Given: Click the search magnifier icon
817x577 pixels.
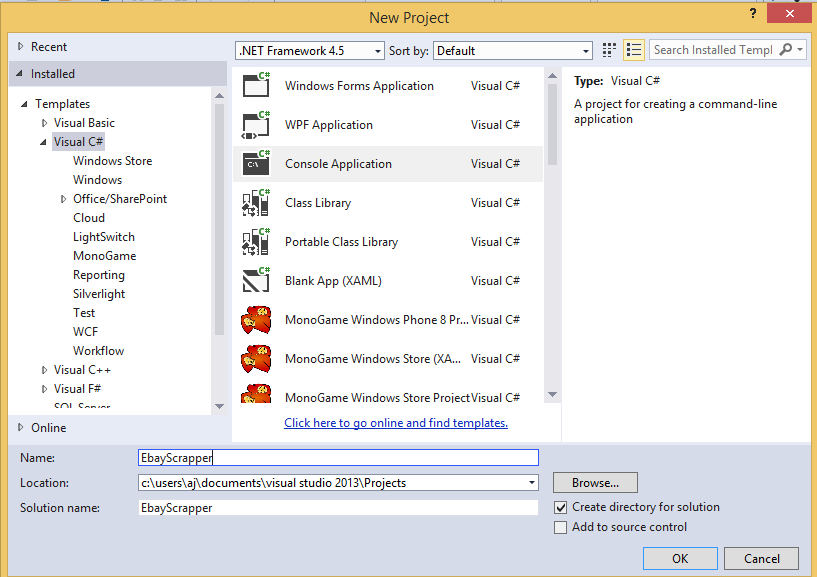Looking at the screenshot, I should point(785,50).
